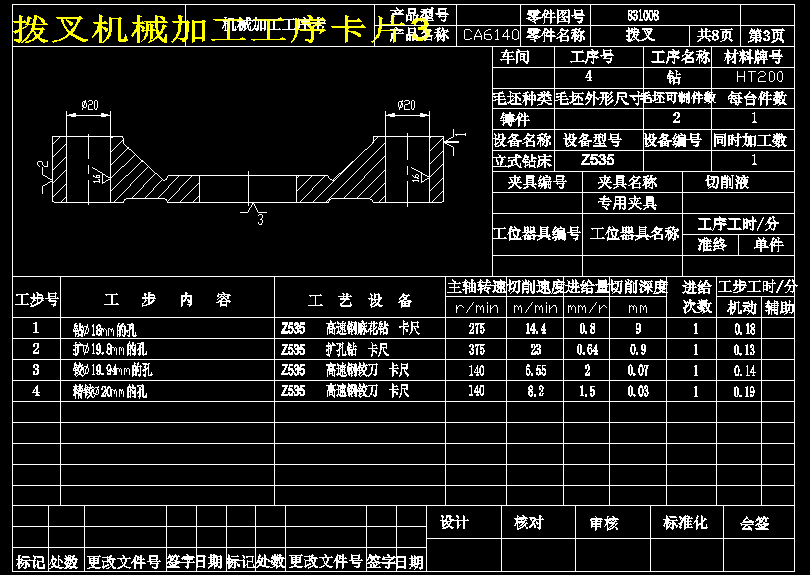
Task: Select the 高速钢麻花钻 卡尺 tooling cell
Action: [372, 329]
